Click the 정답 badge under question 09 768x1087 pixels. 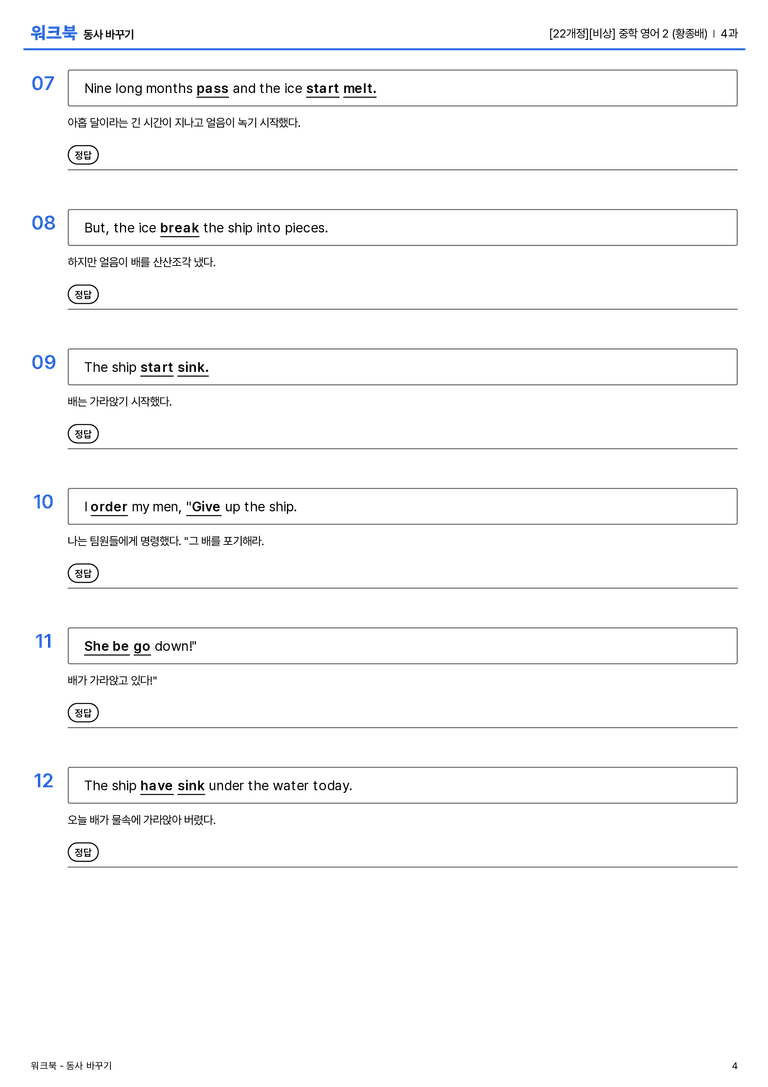pyautogui.click(x=83, y=433)
